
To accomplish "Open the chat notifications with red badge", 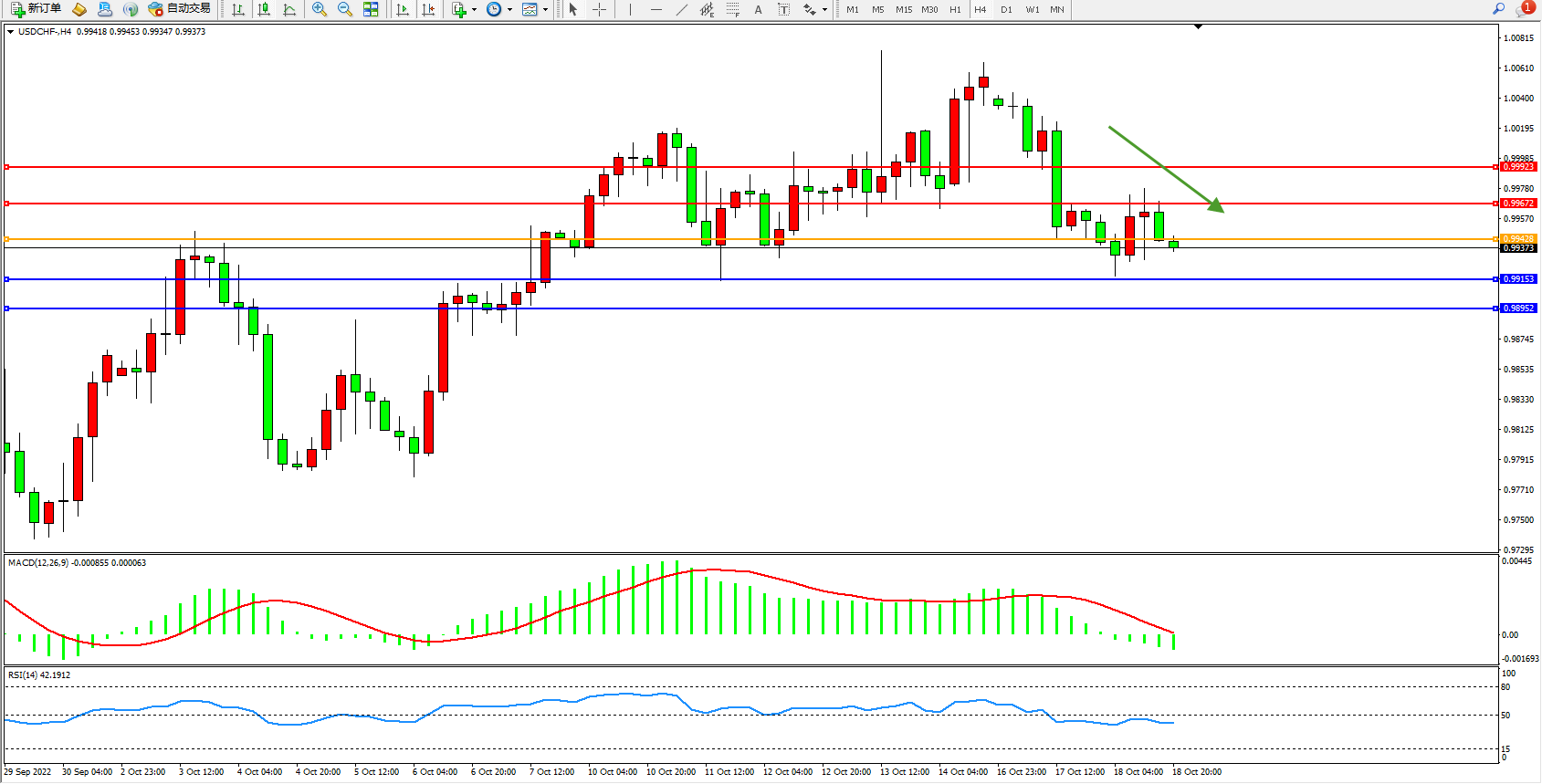I will 1524,9.
